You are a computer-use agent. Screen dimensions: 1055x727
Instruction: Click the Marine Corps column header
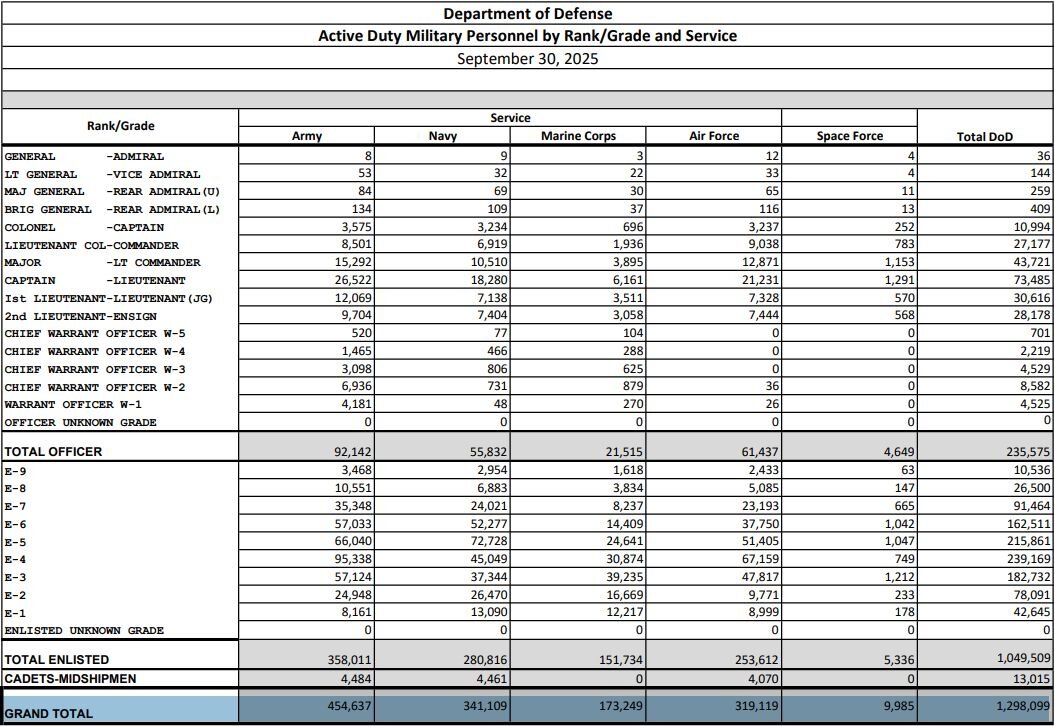(x=578, y=136)
